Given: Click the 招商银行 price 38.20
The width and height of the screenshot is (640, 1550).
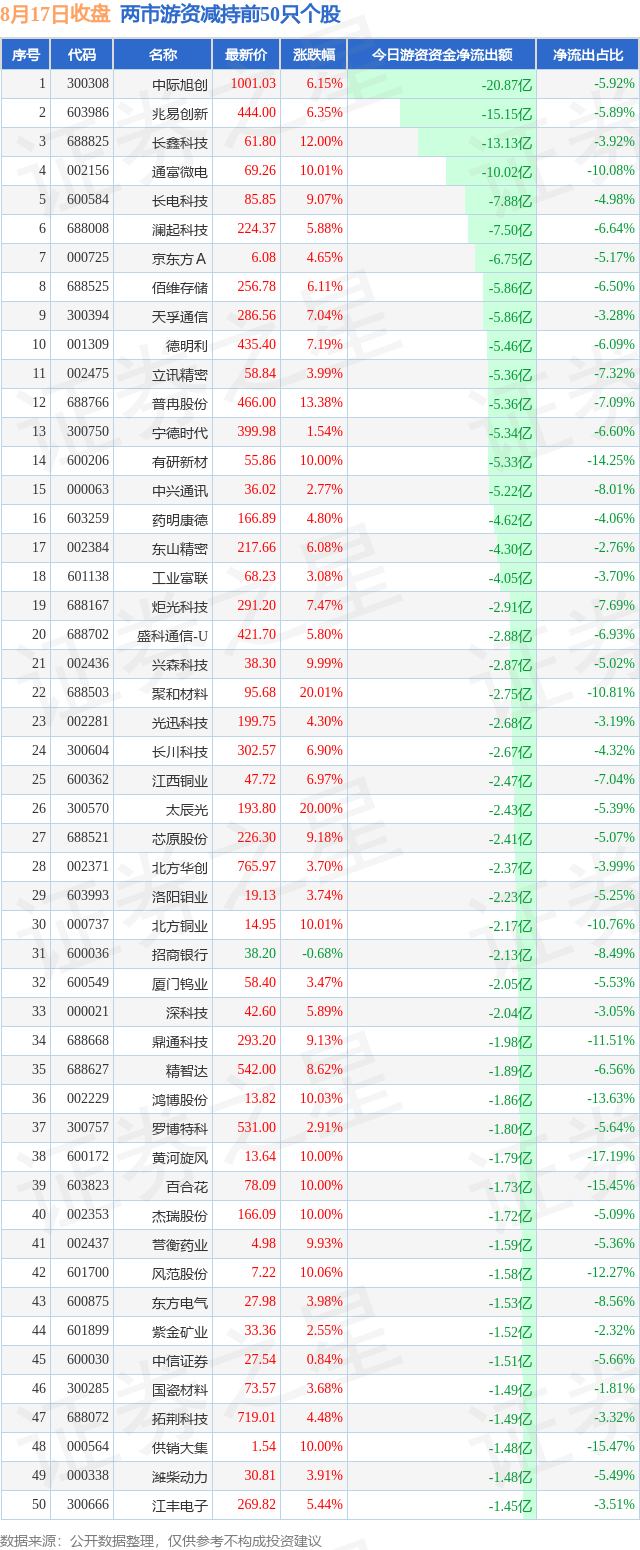Looking at the screenshot, I should (260, 954).
